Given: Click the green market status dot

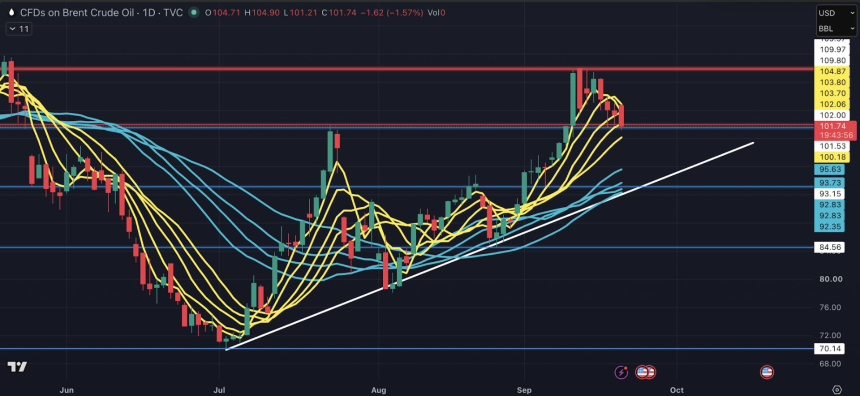Looking at the screenshot, I should pyautogui.click(x=194, y=13).
